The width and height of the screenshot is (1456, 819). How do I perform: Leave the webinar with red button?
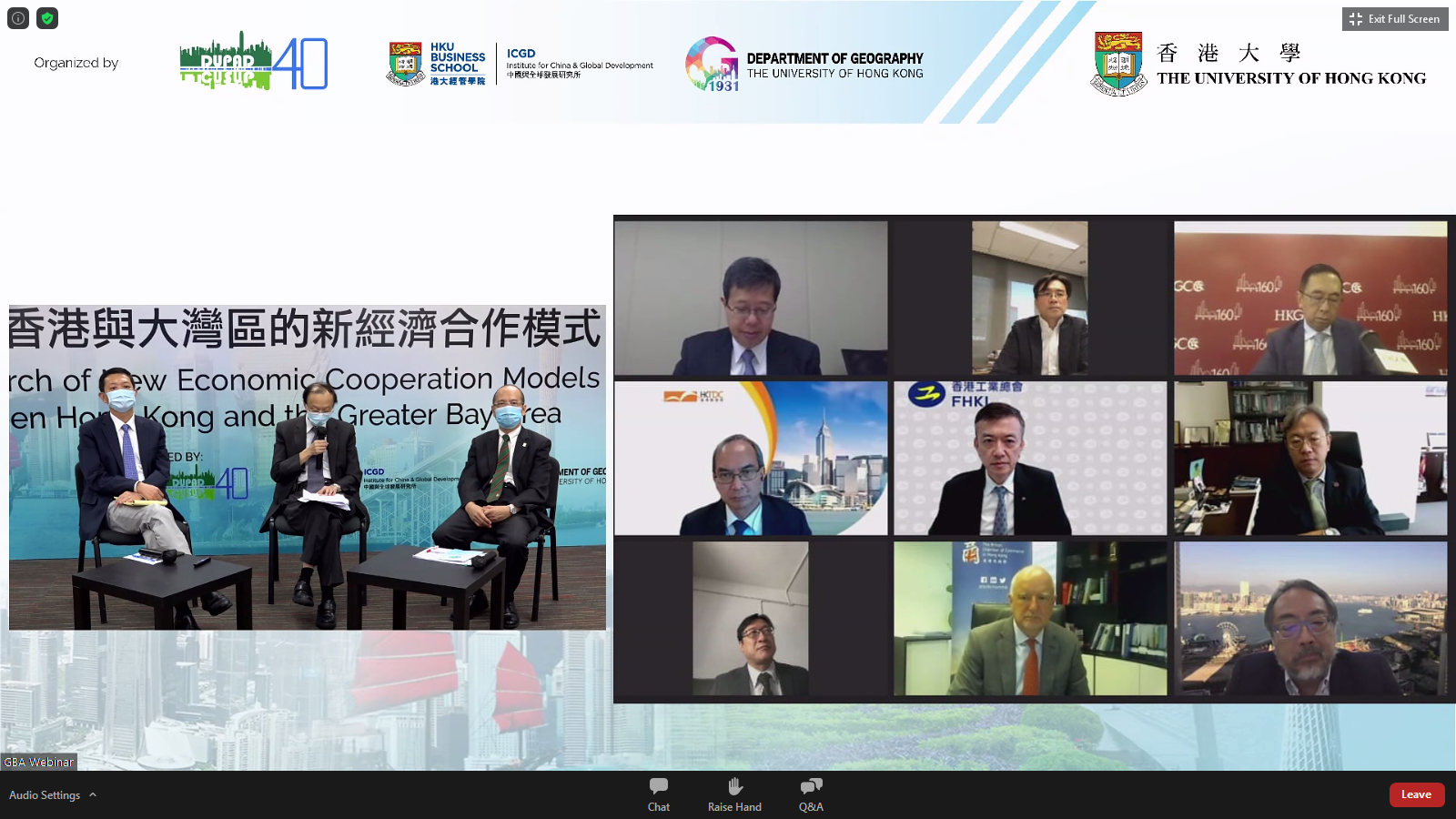click(1416, 794)
